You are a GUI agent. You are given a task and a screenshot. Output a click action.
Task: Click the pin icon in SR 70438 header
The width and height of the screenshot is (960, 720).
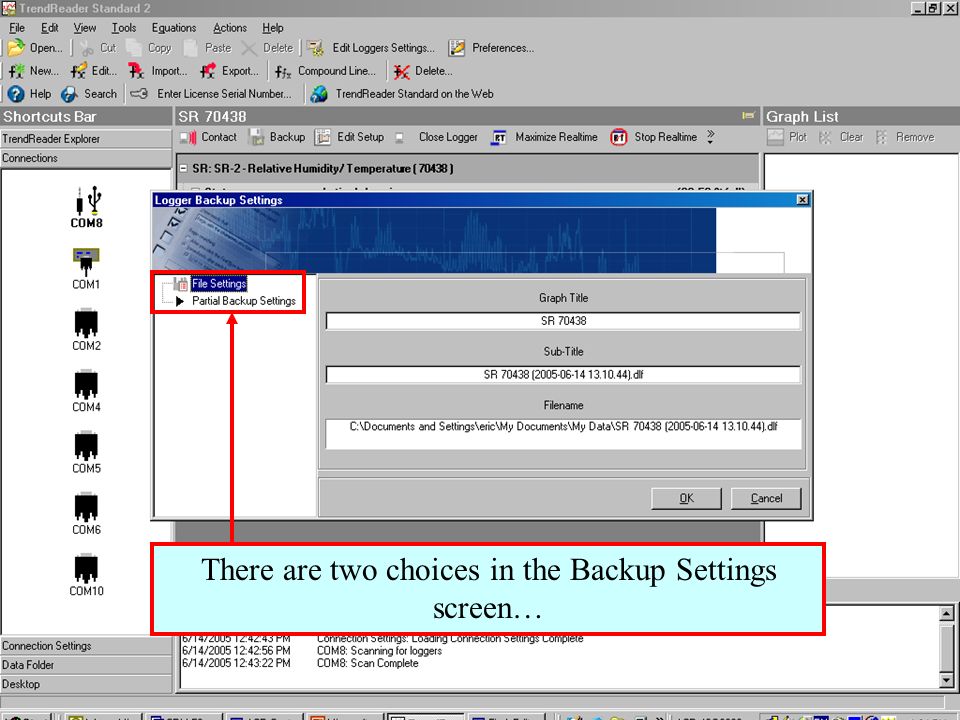748,116
